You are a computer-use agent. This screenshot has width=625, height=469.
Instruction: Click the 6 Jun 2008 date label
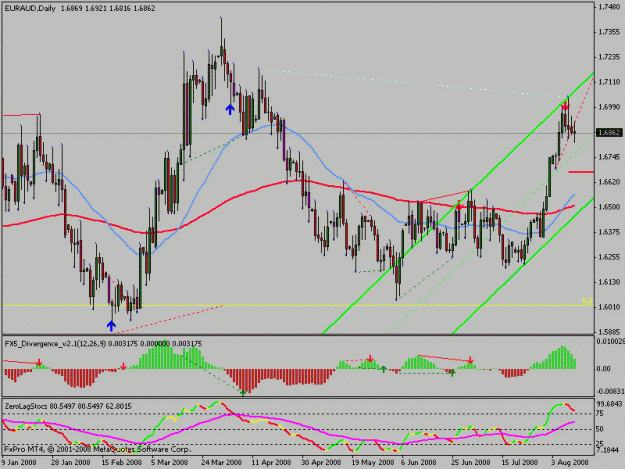tap(419, 463)
